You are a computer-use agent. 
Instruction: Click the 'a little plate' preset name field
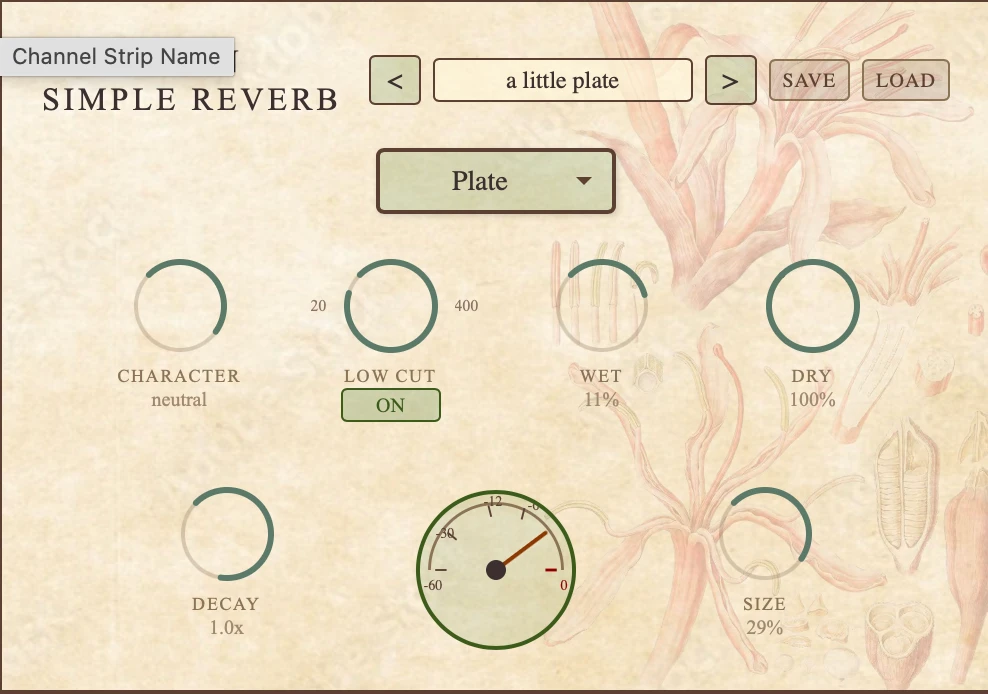click(x=562, y=81)
